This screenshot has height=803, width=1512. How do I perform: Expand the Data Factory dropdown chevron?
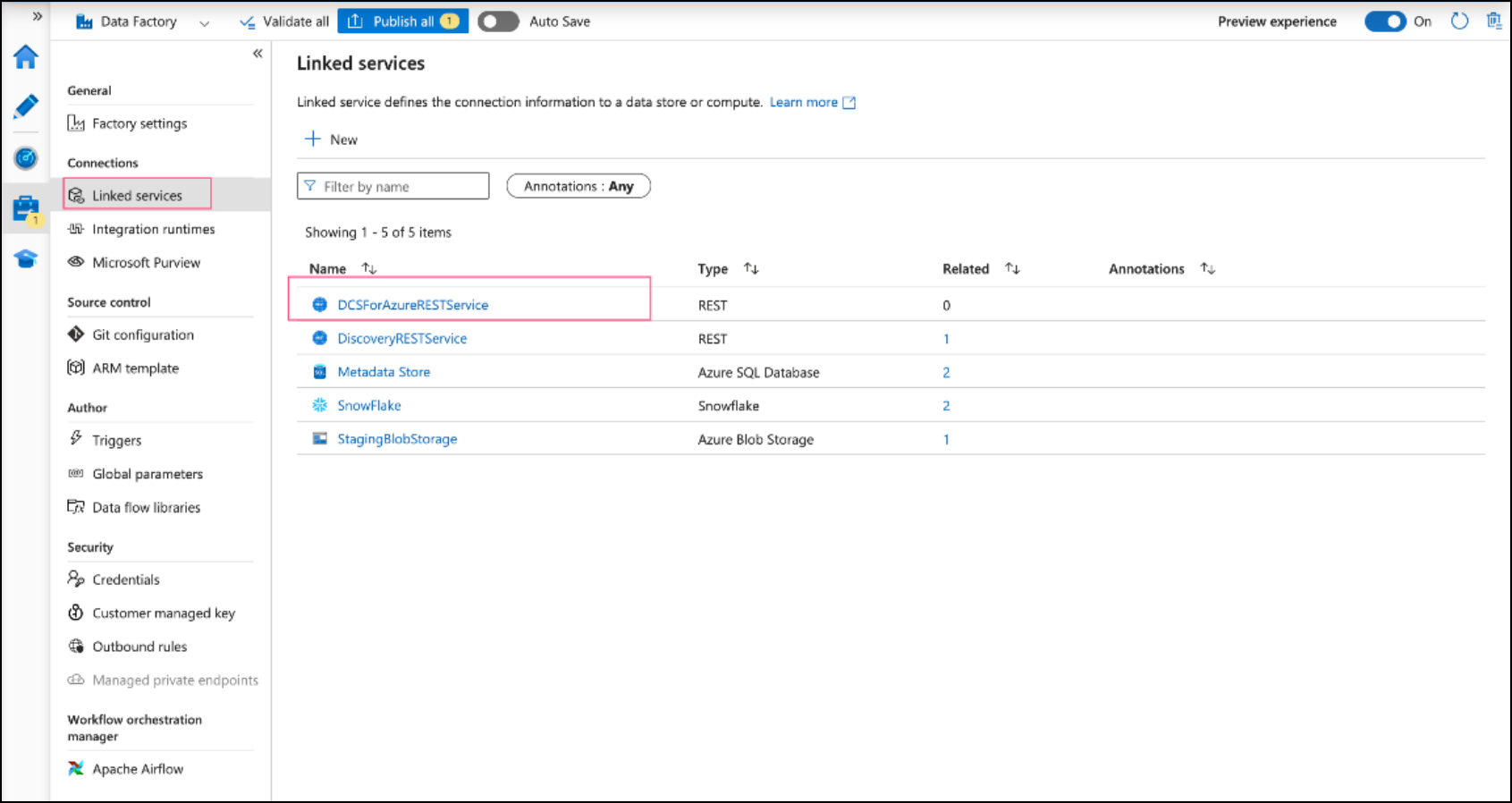click(204, 23)
